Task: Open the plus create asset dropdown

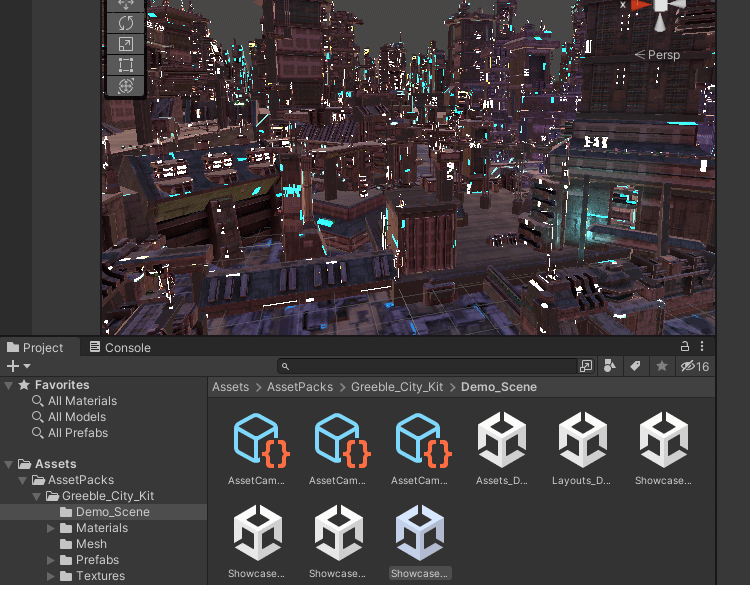Action: click(x=18, y=367)
